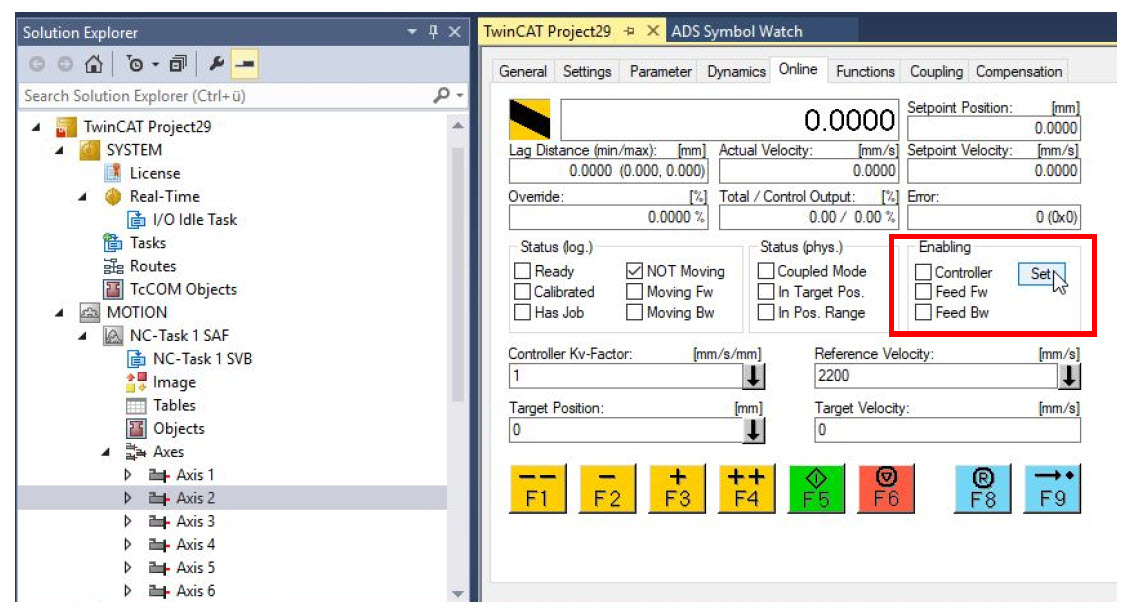
Task: Select Axis 3 in the tree
Action: coord(195,521)
